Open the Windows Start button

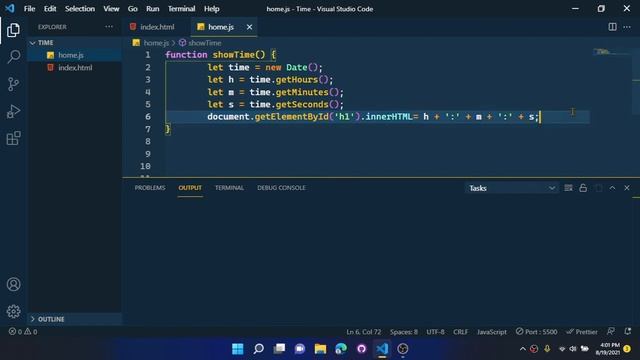pos(238,349)
